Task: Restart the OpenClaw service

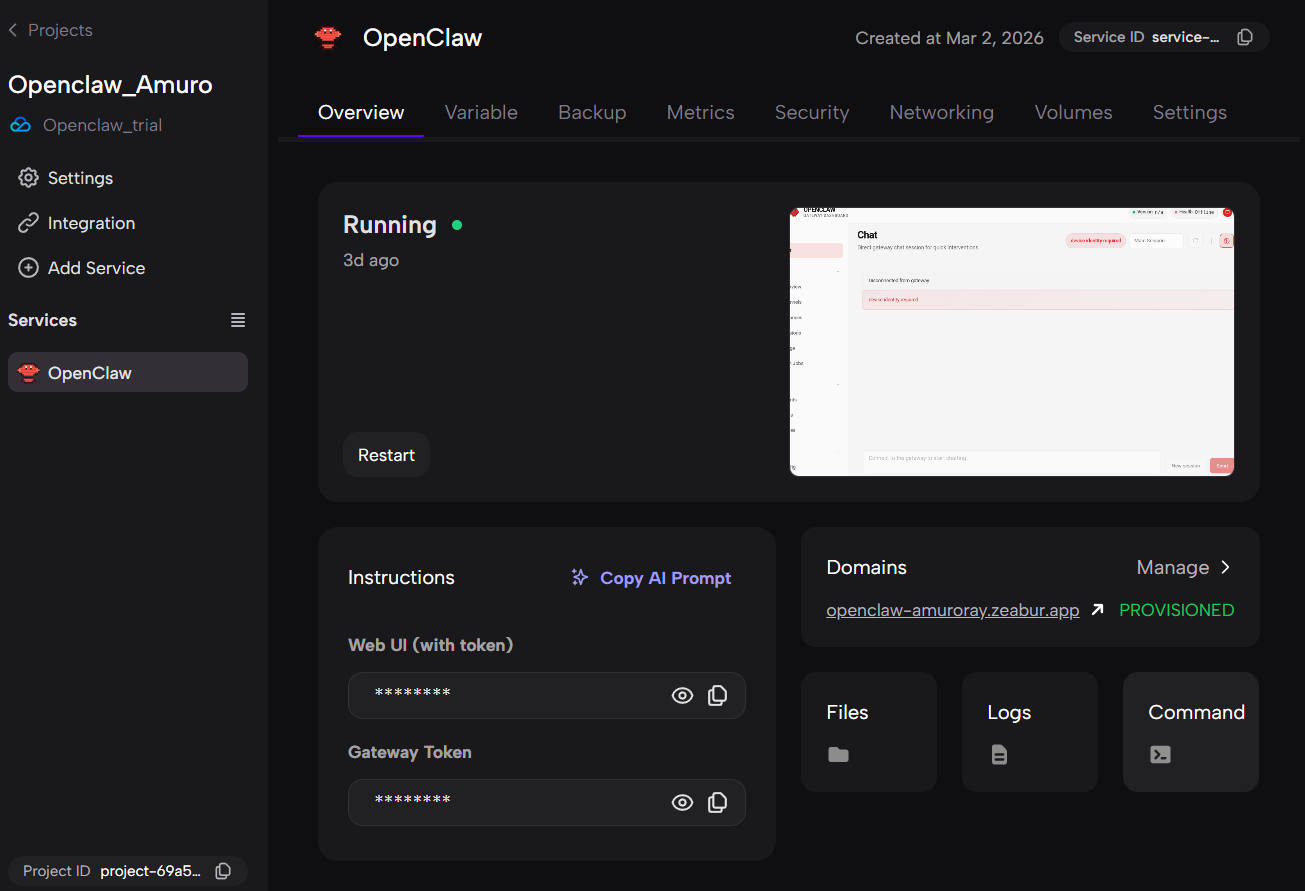Action: 386,455
